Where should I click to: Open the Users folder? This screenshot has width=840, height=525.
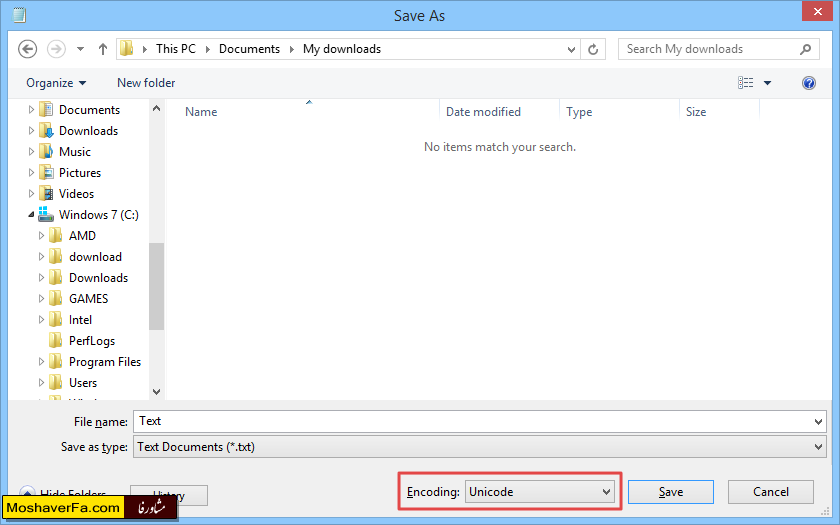click(x=82, y=382)
